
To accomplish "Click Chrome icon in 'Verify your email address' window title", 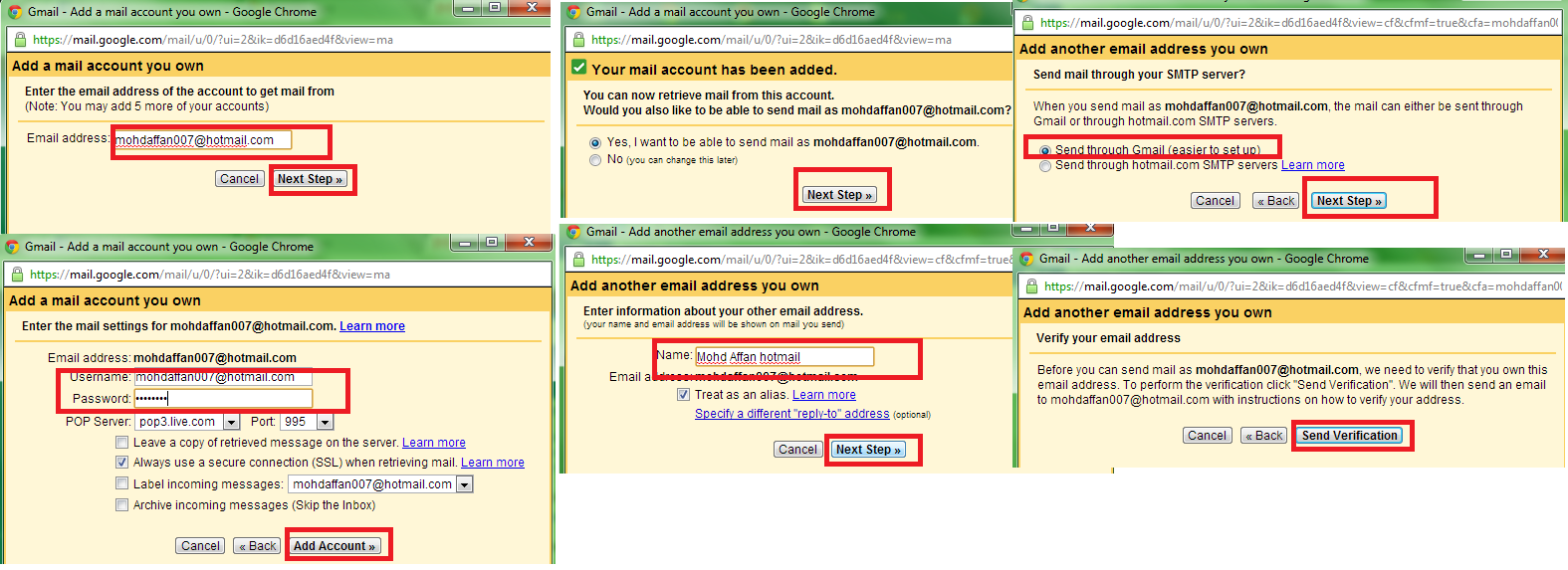I will (x=1026, y=259).
